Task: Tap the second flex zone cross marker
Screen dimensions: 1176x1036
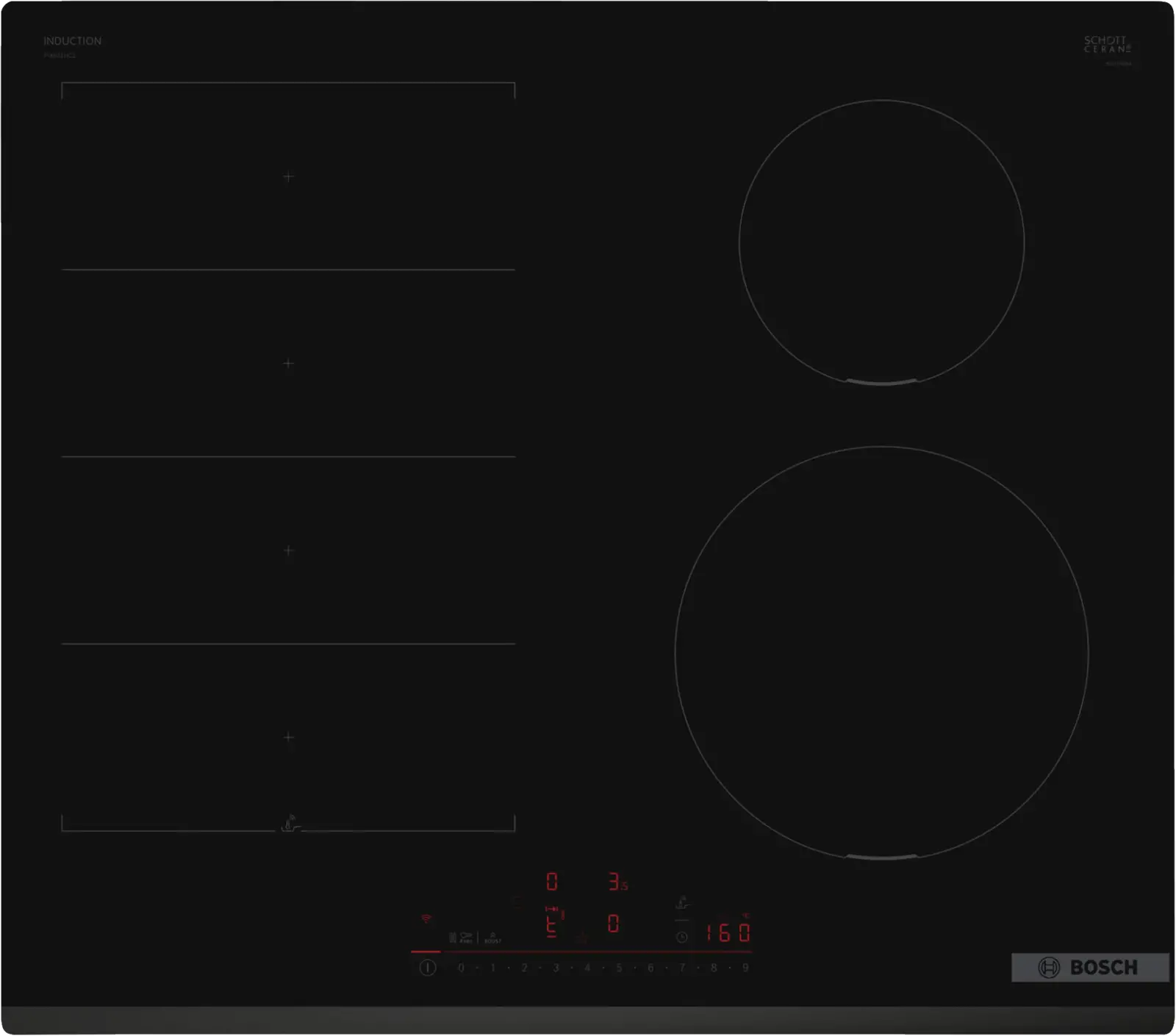Action: tap(288, 363)
